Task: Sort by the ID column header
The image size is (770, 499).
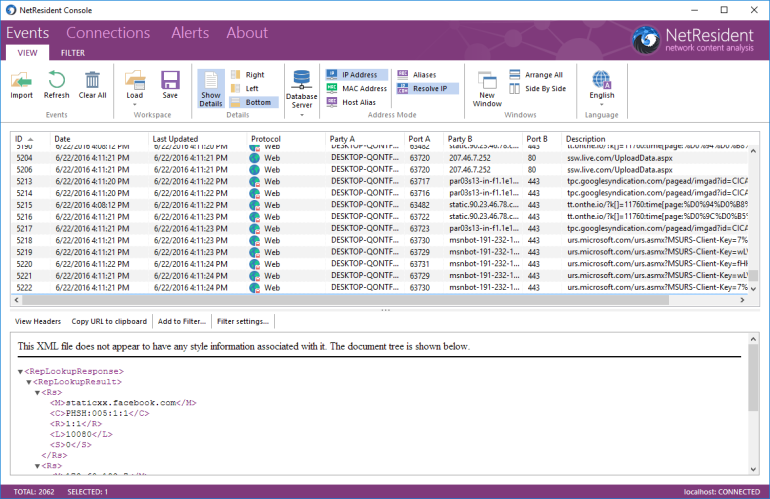Action: tap(30, 139)
